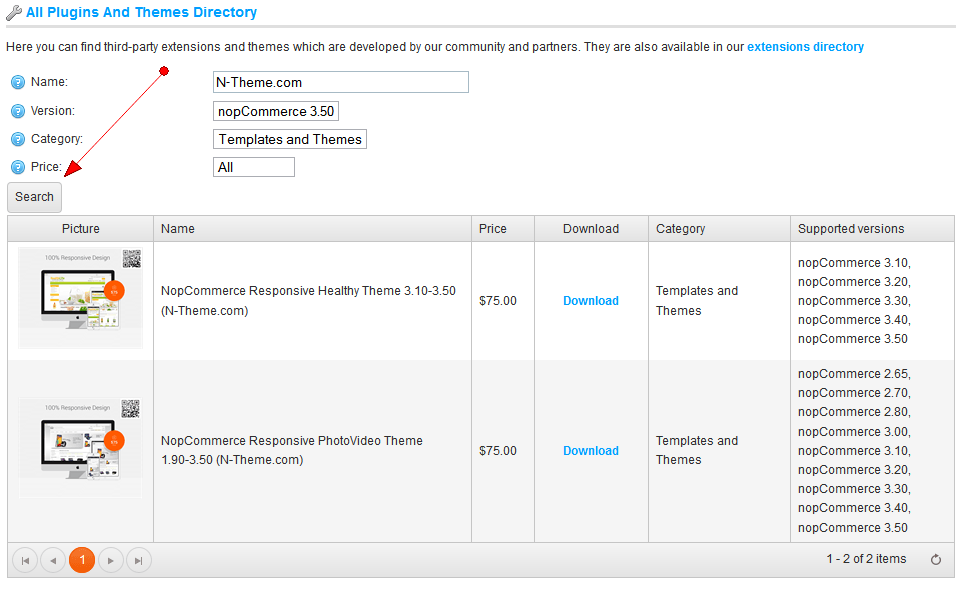The height and width of the screenshot is (589, 960).
Task: Click the wrench icon by page title
Action: coord(13,13)
